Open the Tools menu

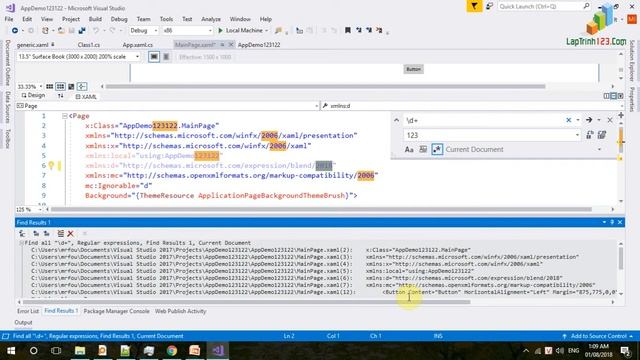pyautogui.click(x=166, y=19)
